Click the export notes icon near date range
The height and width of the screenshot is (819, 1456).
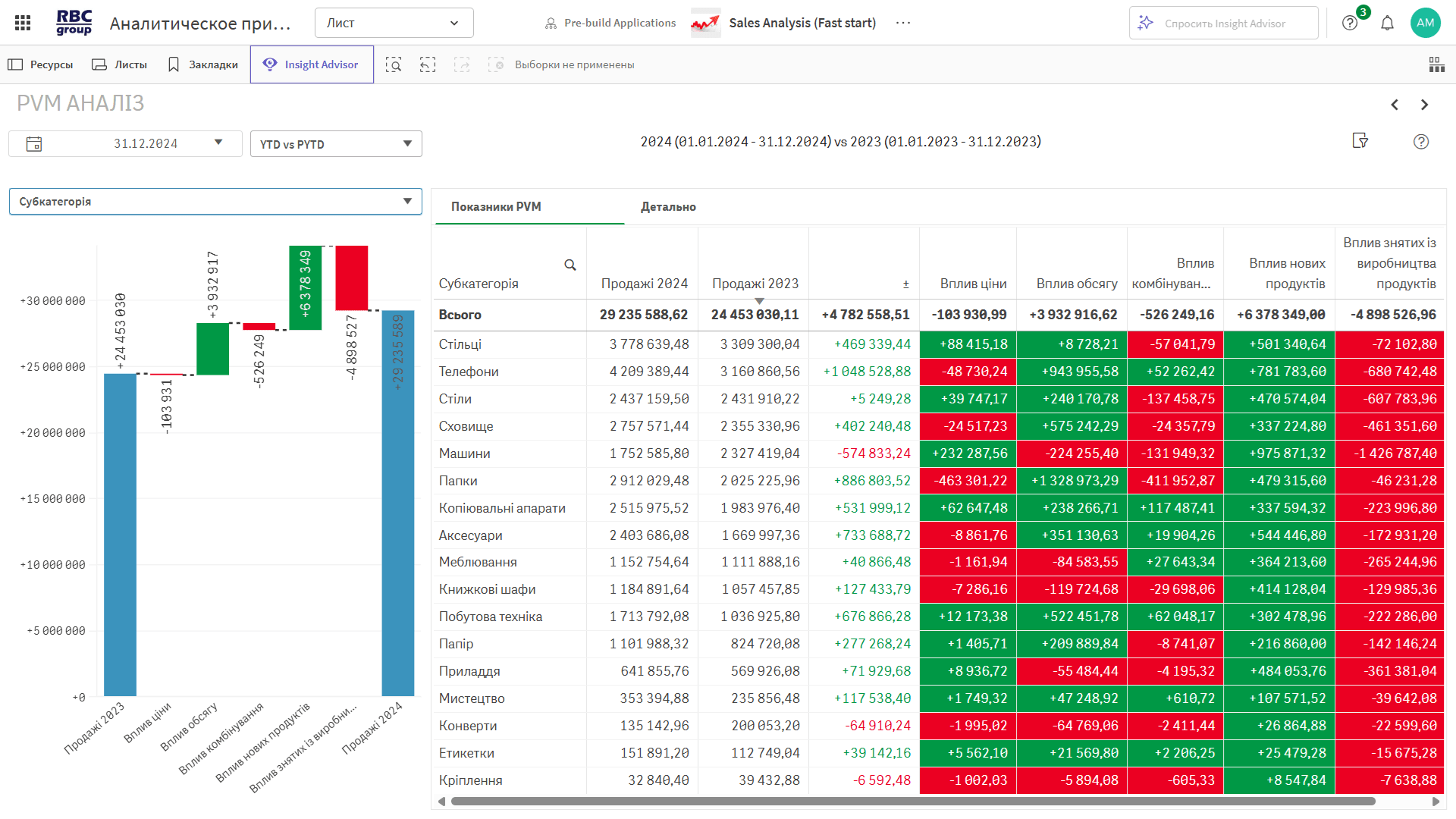[1360, 141]
